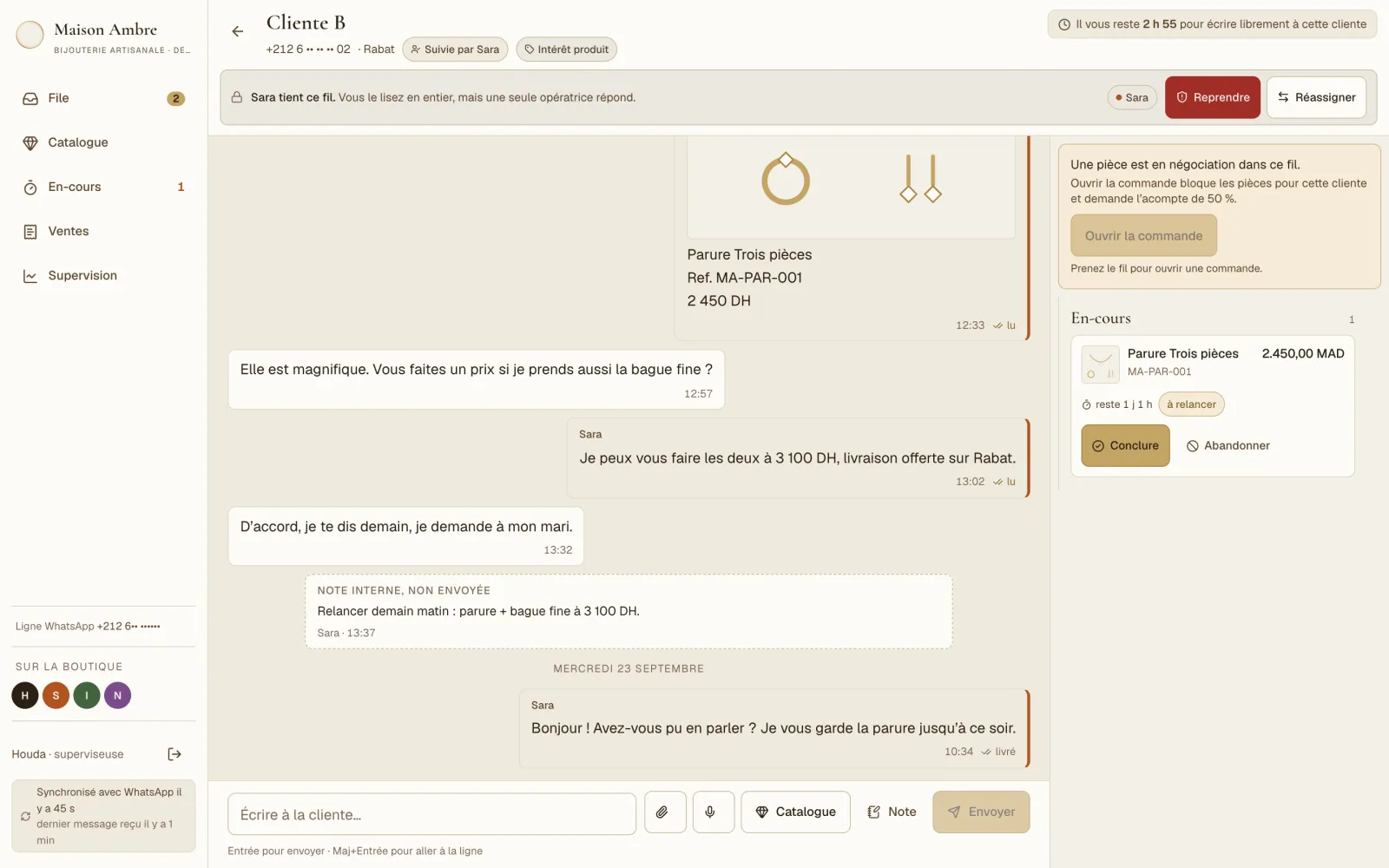Focus the Écrire à la cliente field
This screenshot has width=1389, height=868.
pos(431,814)
